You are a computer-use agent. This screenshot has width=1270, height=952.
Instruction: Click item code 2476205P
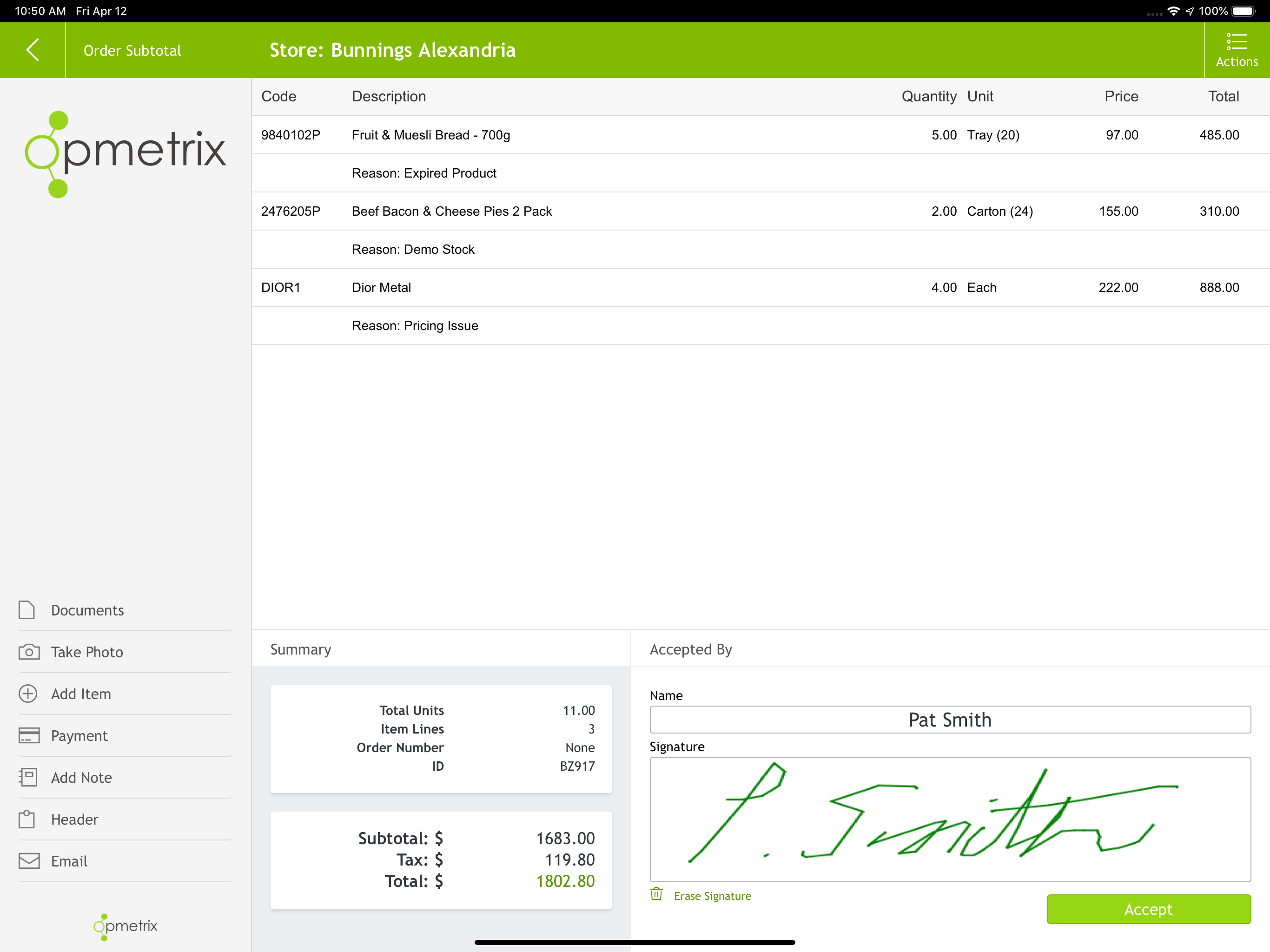[291, 212]
